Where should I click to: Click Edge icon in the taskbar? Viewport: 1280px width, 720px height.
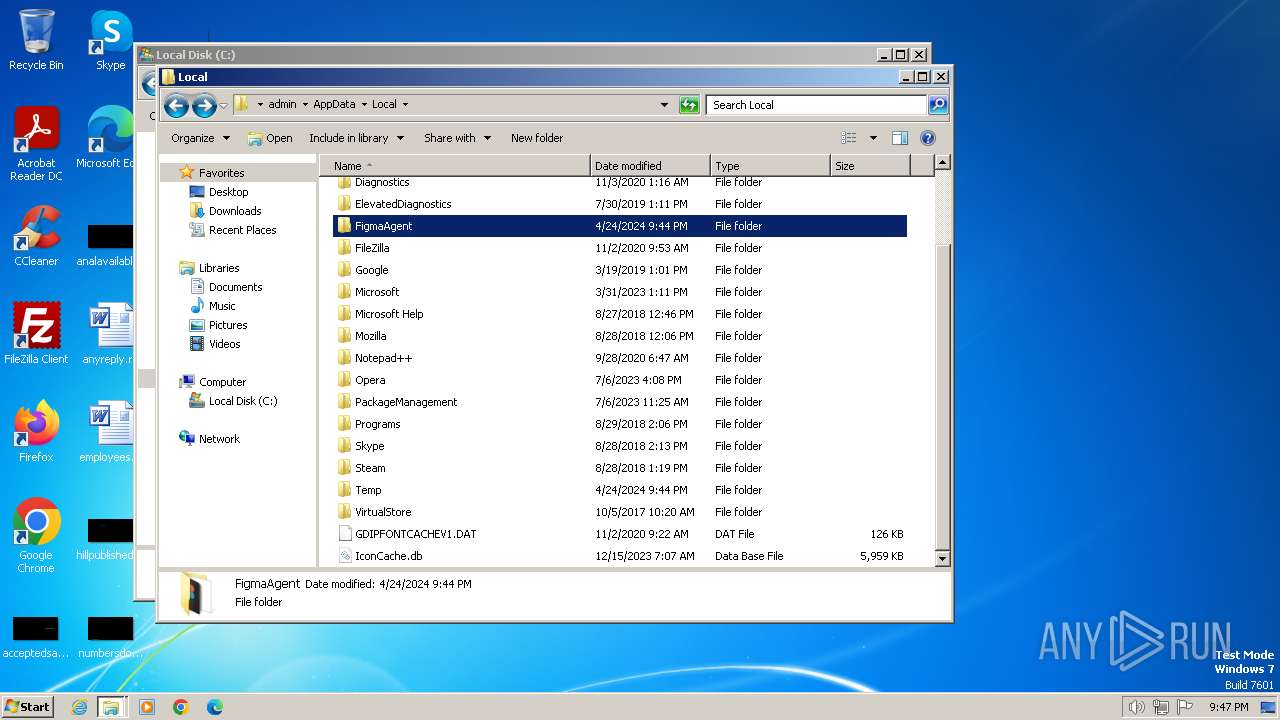[x=214, y=707]
